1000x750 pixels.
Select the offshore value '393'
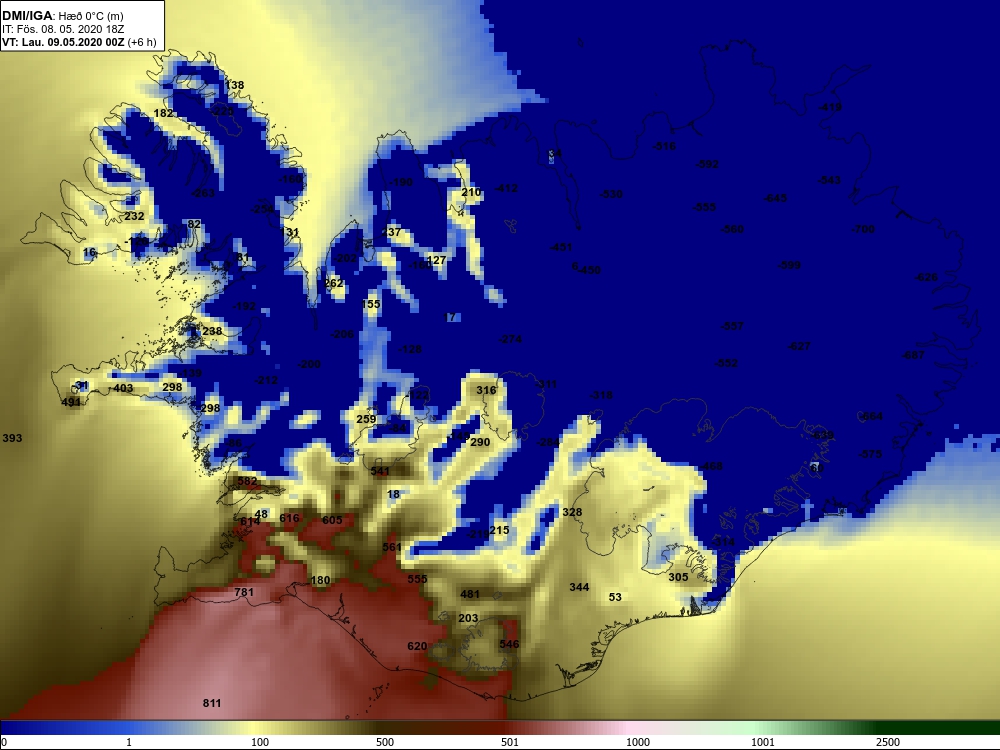click(x=12, y=438)
